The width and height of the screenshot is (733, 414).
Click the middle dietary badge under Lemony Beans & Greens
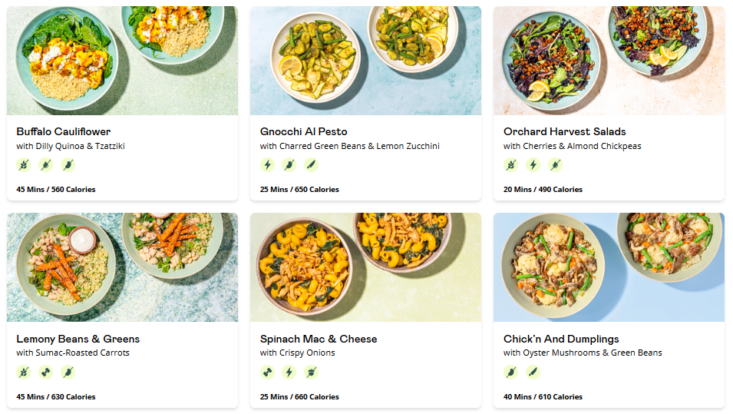point(46,372)
